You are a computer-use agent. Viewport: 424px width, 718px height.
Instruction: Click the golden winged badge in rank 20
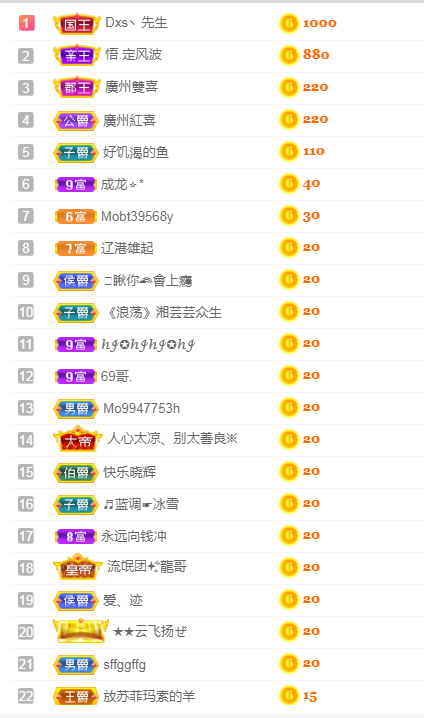click(x=81, y=631)
